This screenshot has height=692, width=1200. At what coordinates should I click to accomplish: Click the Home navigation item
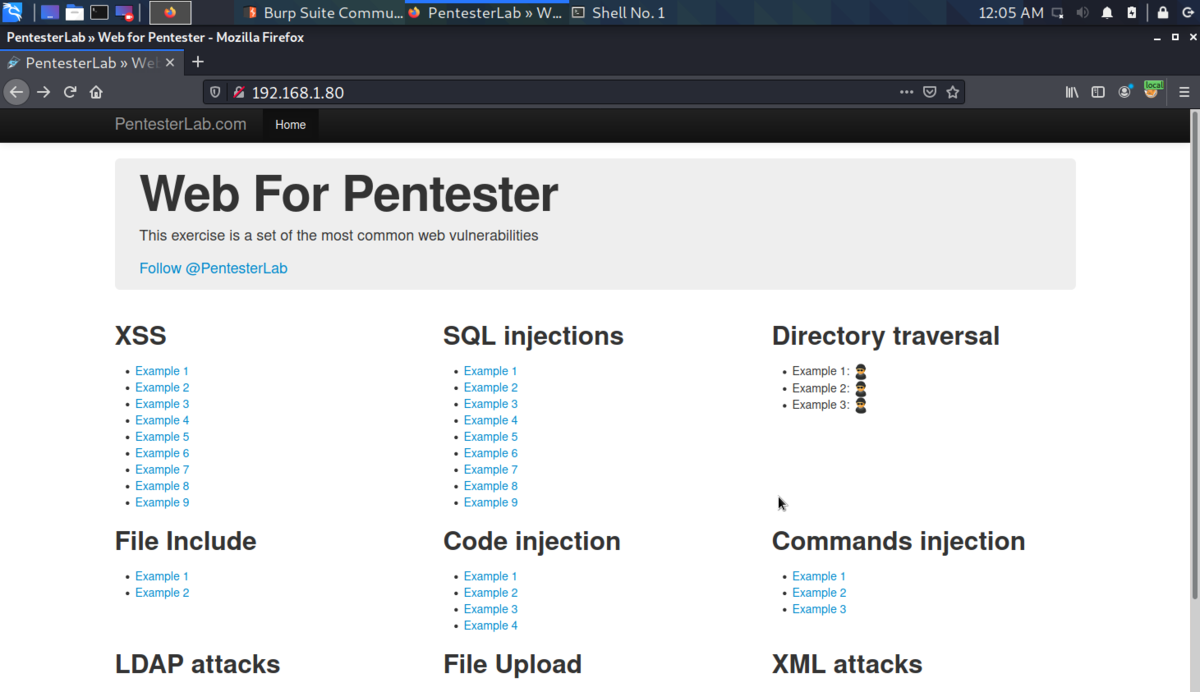coord(290,125)
